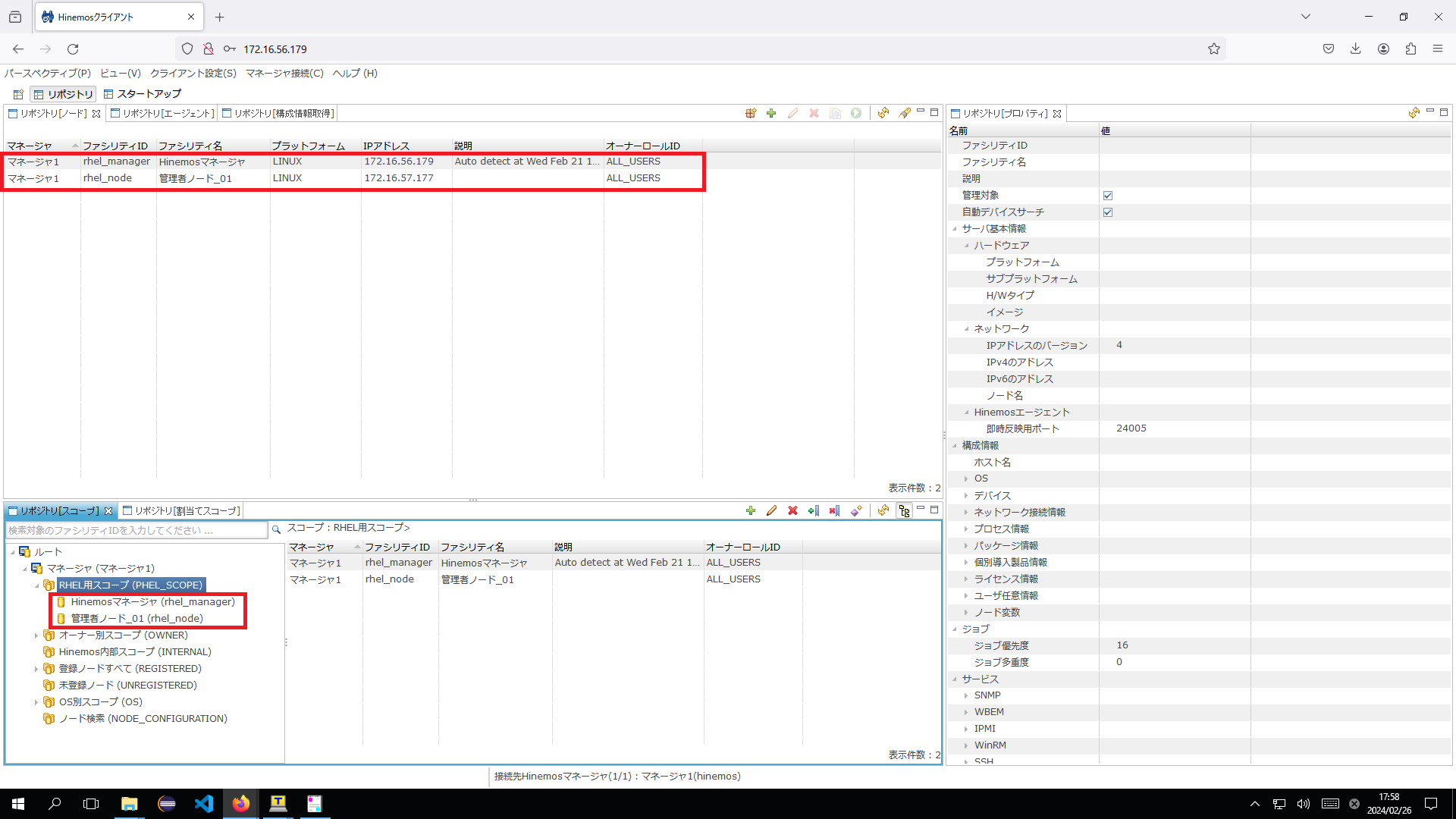Select リポジトリ perspective button
Viewport: 1456px width, 819px height.
63,94
